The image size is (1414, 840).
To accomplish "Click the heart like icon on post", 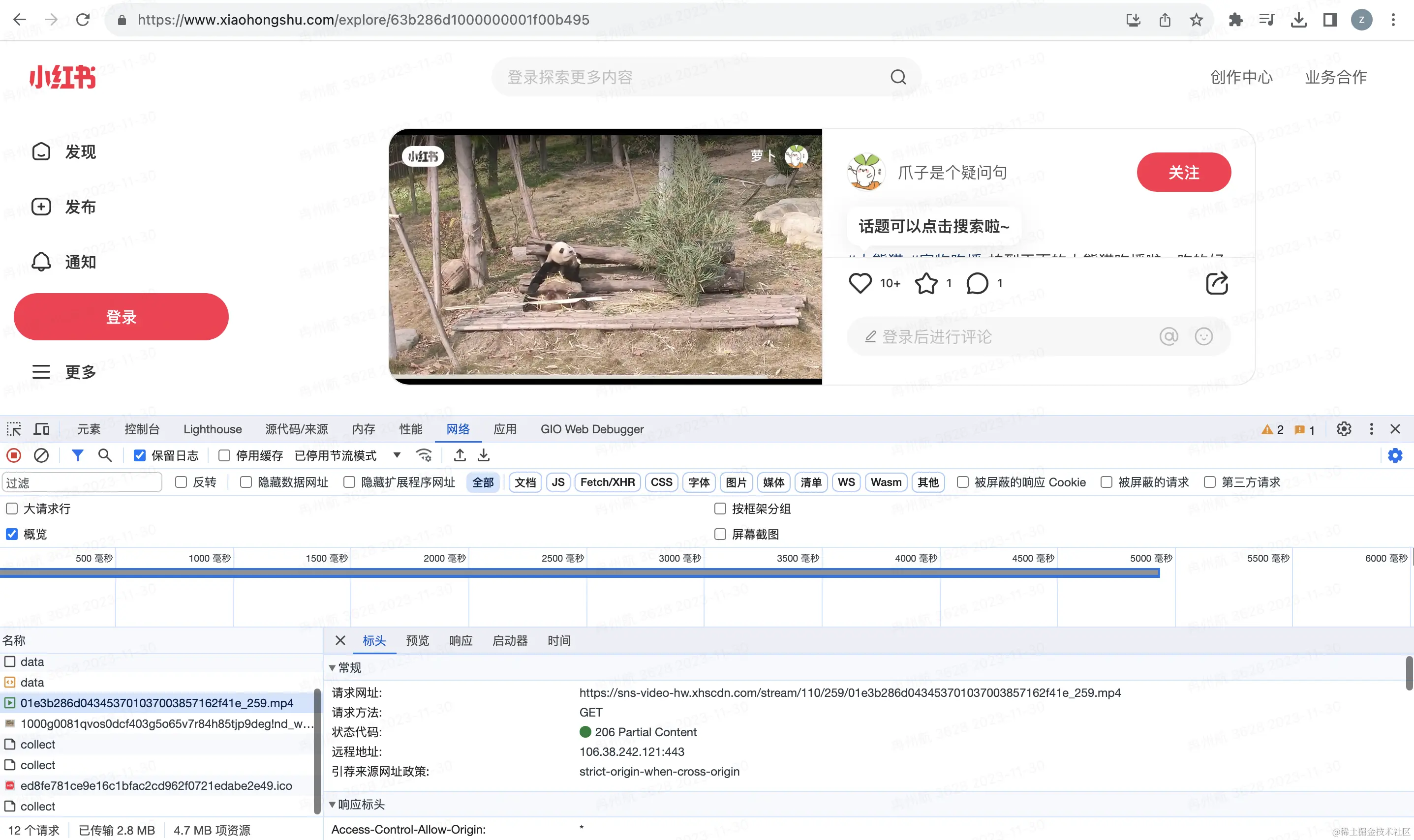I will pyautogui.click(x=860, y=283).
